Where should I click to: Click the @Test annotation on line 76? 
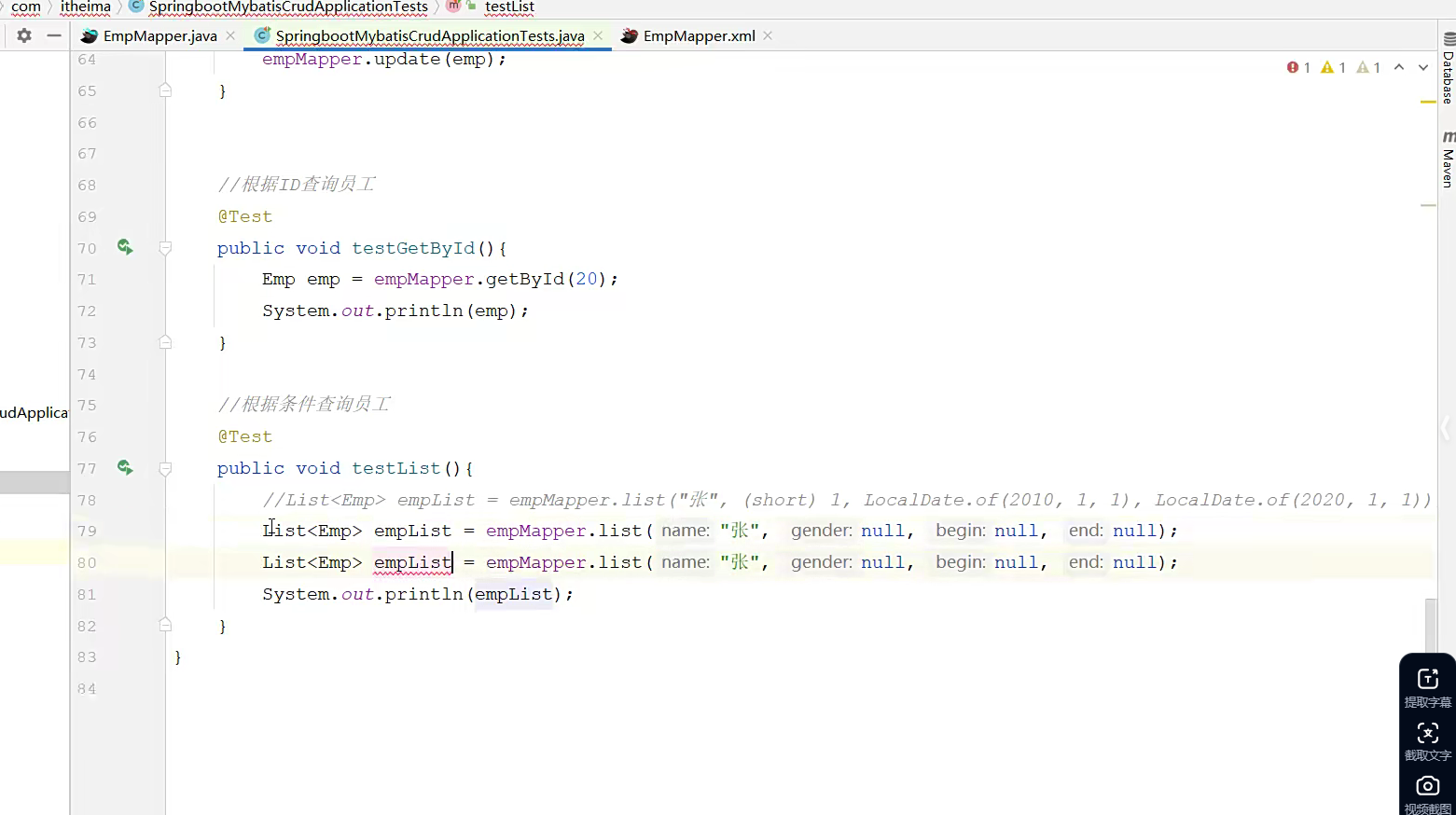point(245,436)
